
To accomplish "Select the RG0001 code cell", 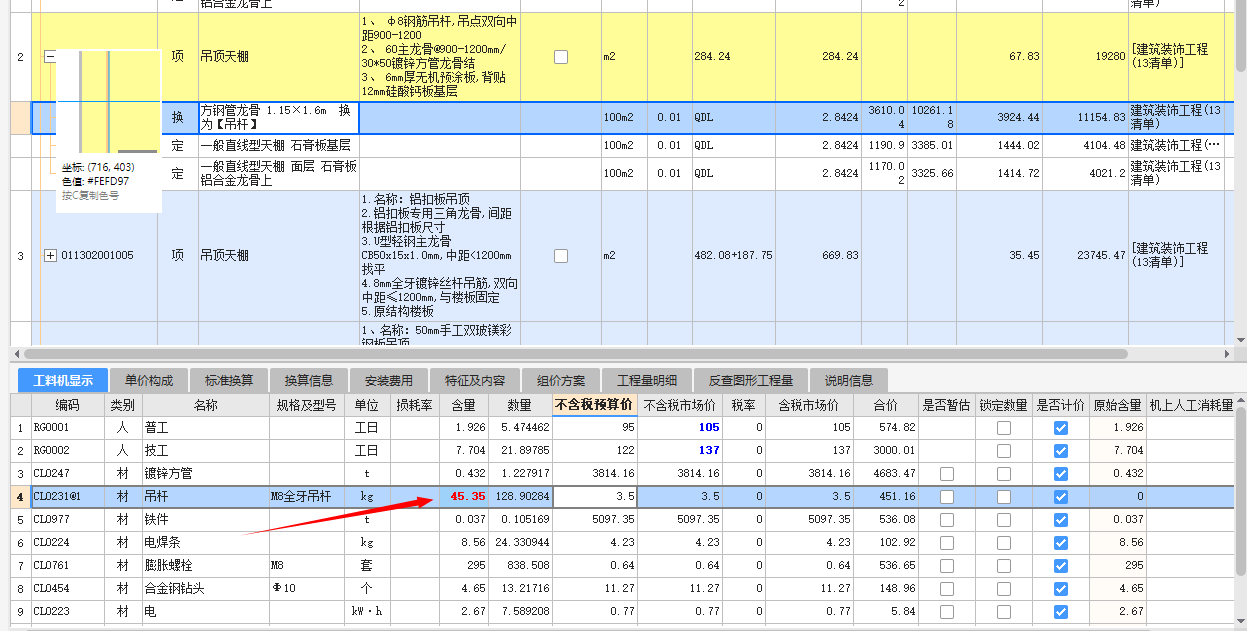I will 67,428.
